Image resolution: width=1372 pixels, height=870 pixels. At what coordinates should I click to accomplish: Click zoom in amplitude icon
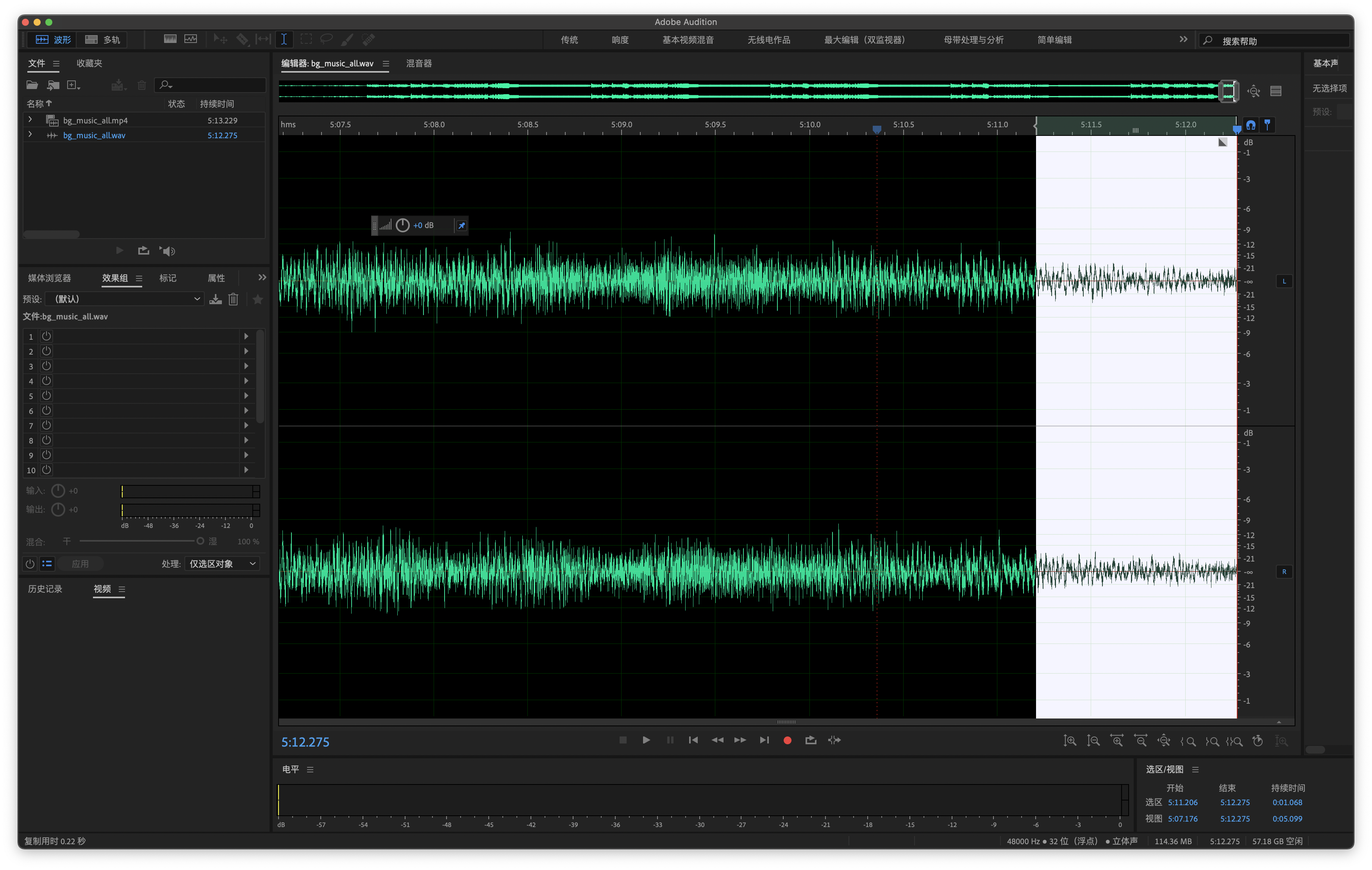tap(1070, 741)
